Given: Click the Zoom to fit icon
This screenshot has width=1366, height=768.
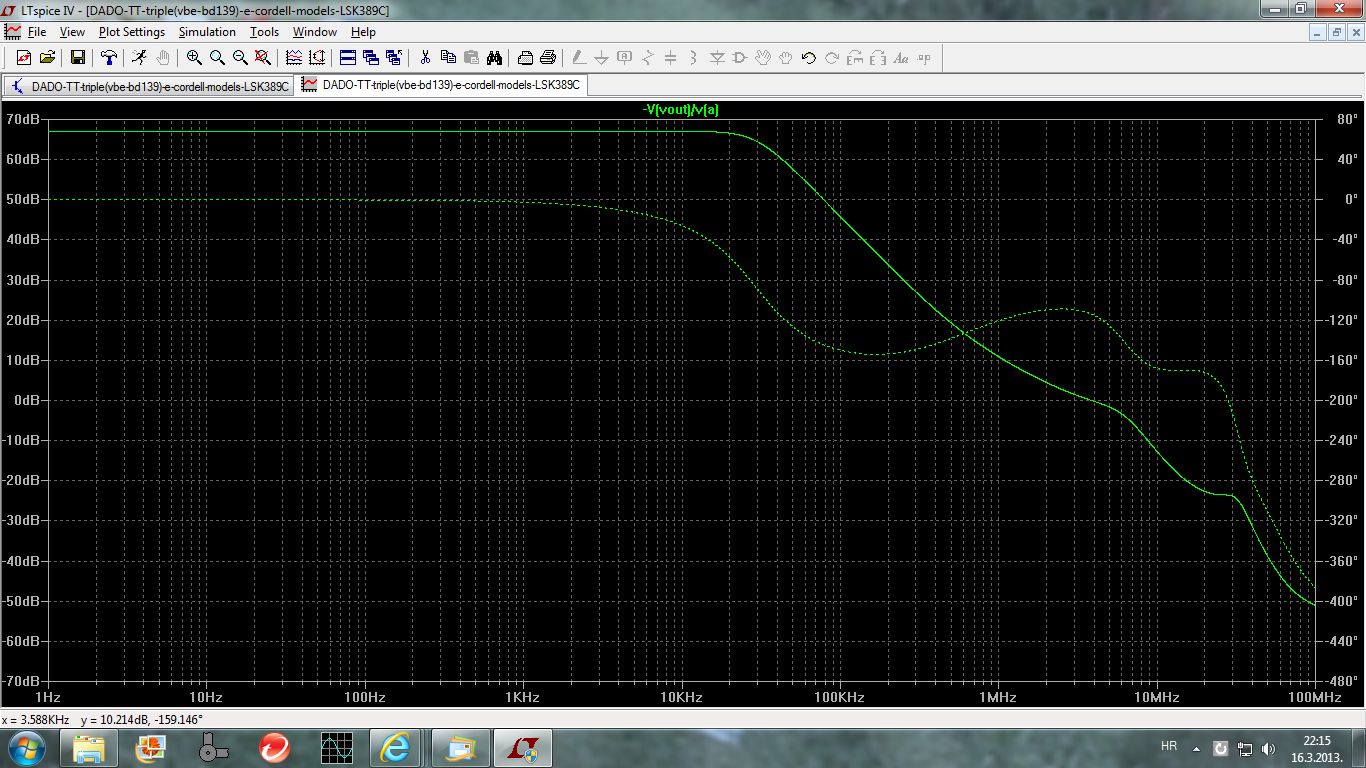Looking at the screenshot, I should pyautogui.click(x=263, y=58).
